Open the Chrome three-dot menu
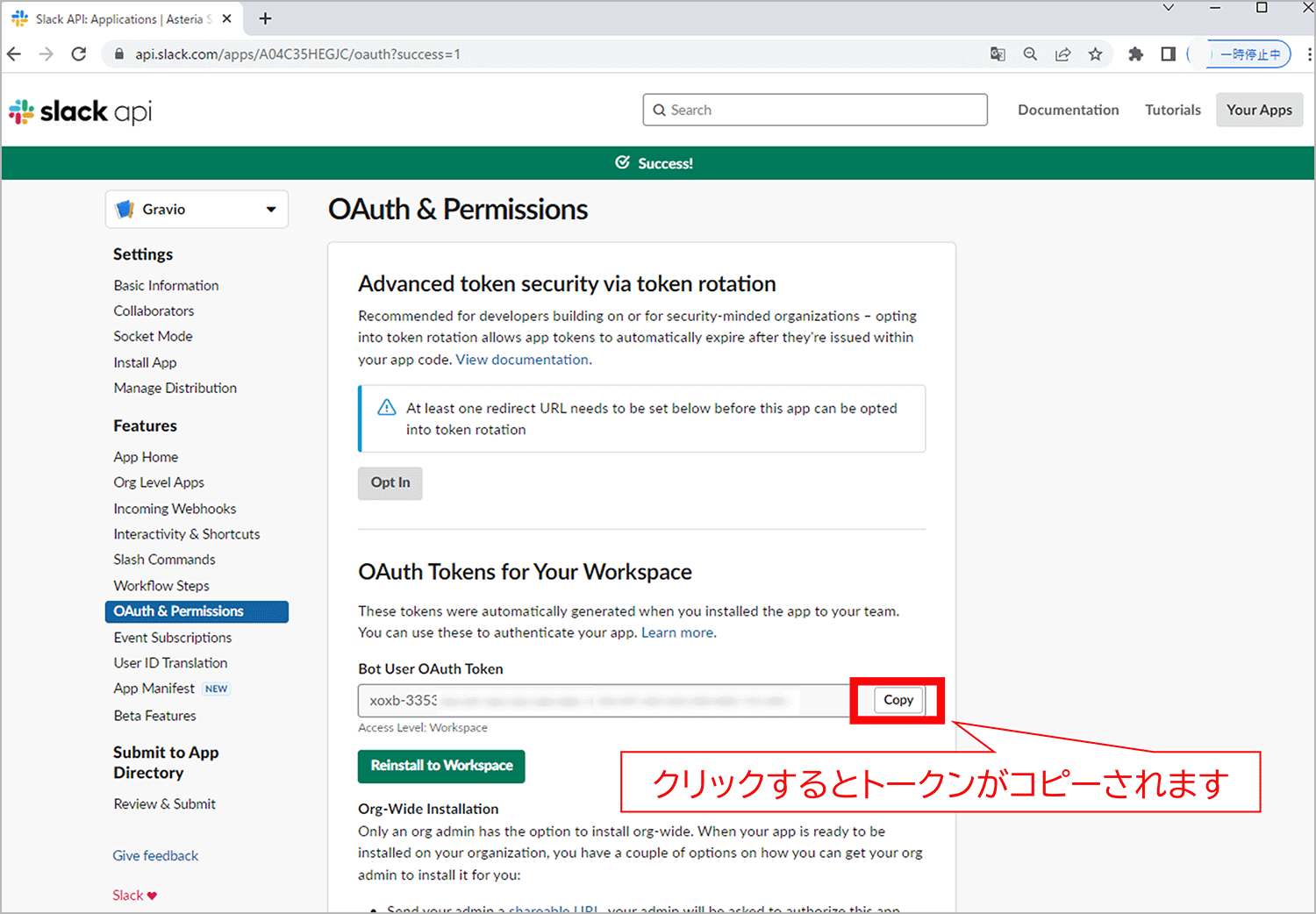This screenshot has width=1316, height=914. coord(1309,54)
